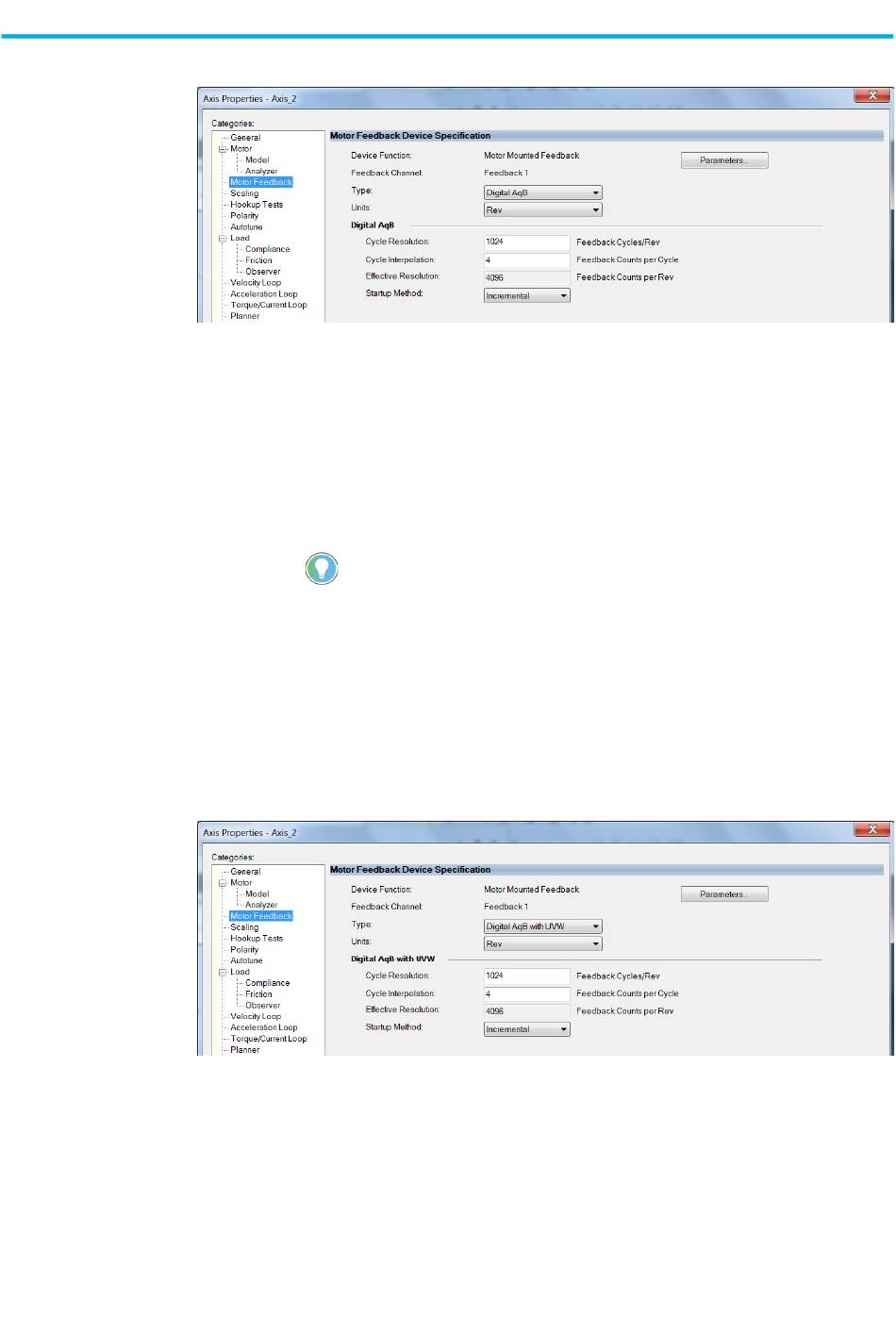
Task: Select Velocity Loop in AqB with UVW dialog
Action: [x=256, y=1017]
